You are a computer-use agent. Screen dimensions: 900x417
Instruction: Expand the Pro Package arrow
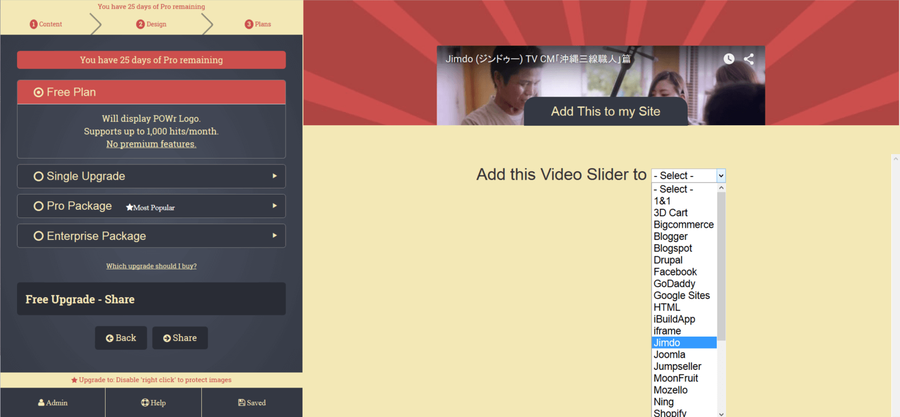274,206
